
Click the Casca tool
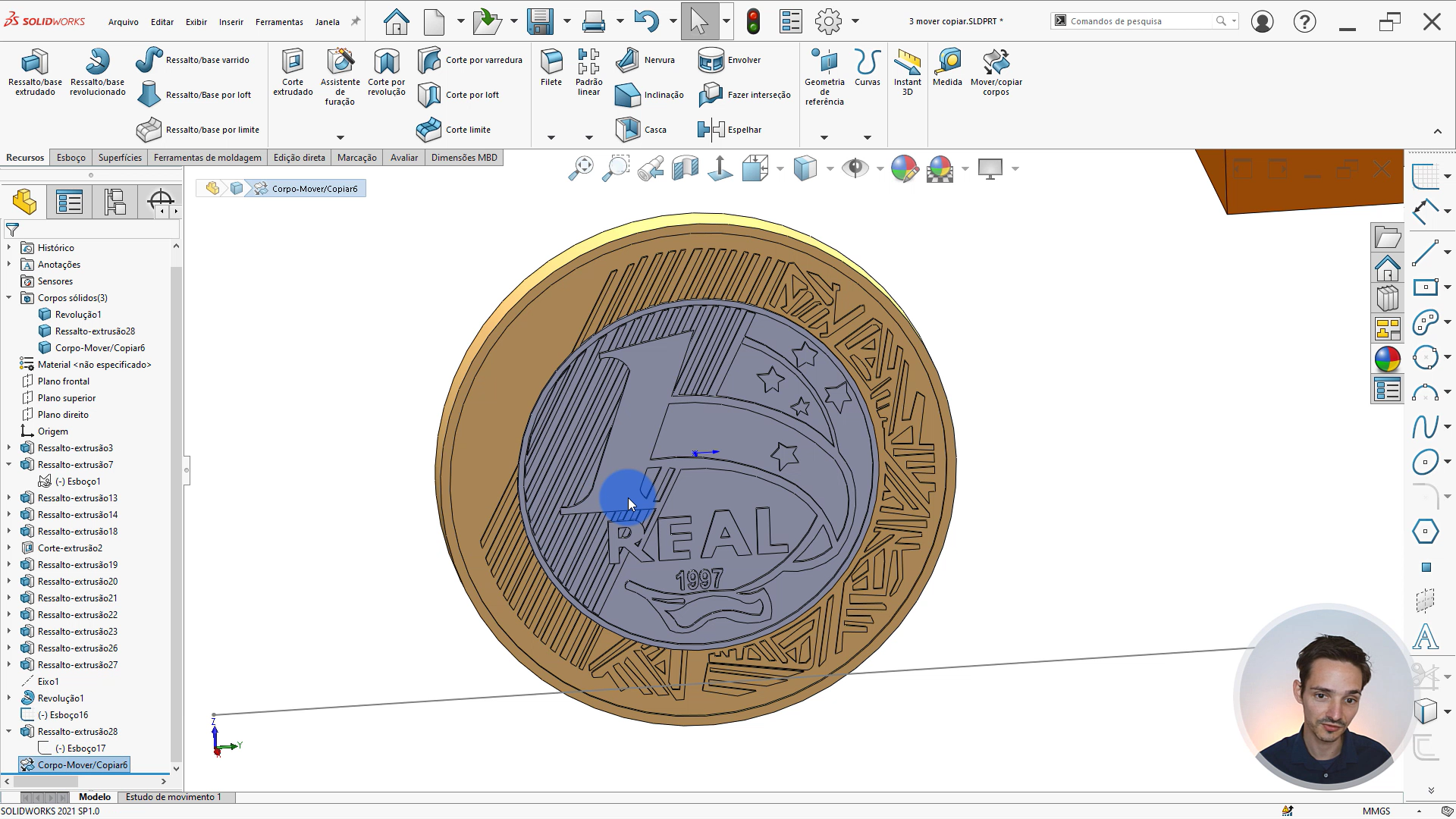[641, 130]
